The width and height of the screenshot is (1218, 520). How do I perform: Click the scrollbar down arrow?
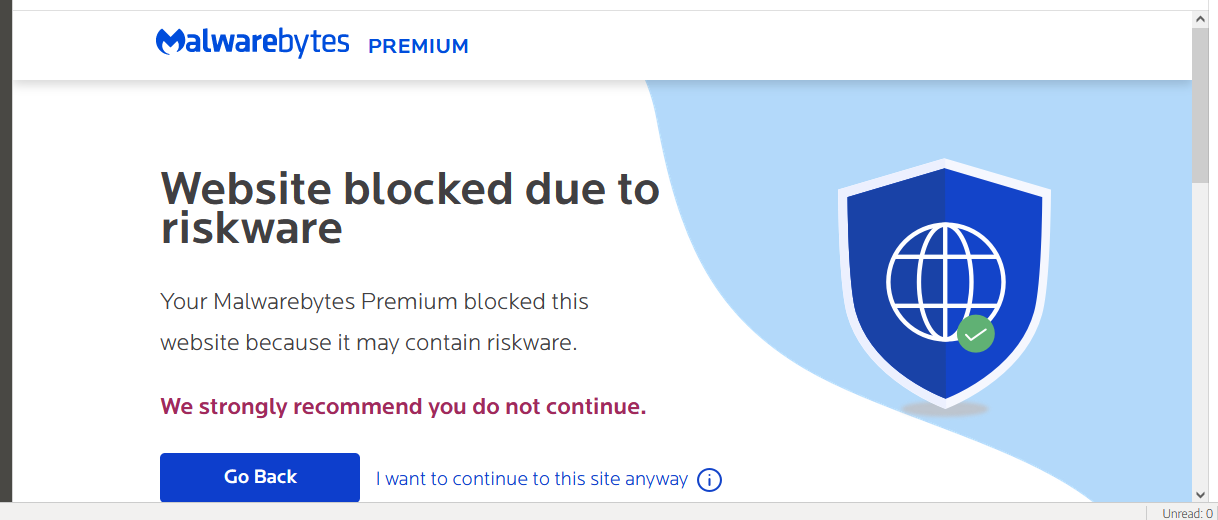(x=1201, y=493)
